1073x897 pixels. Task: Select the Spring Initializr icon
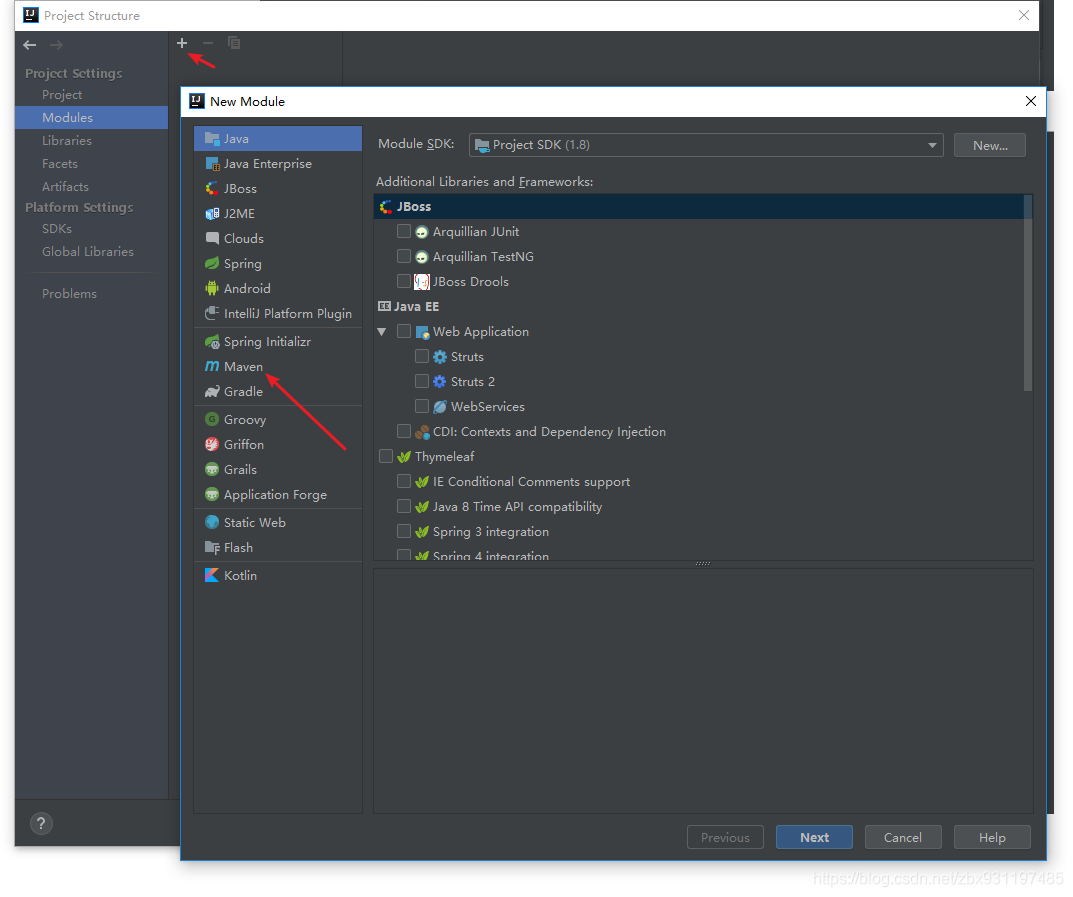click(x=212, y=341)
